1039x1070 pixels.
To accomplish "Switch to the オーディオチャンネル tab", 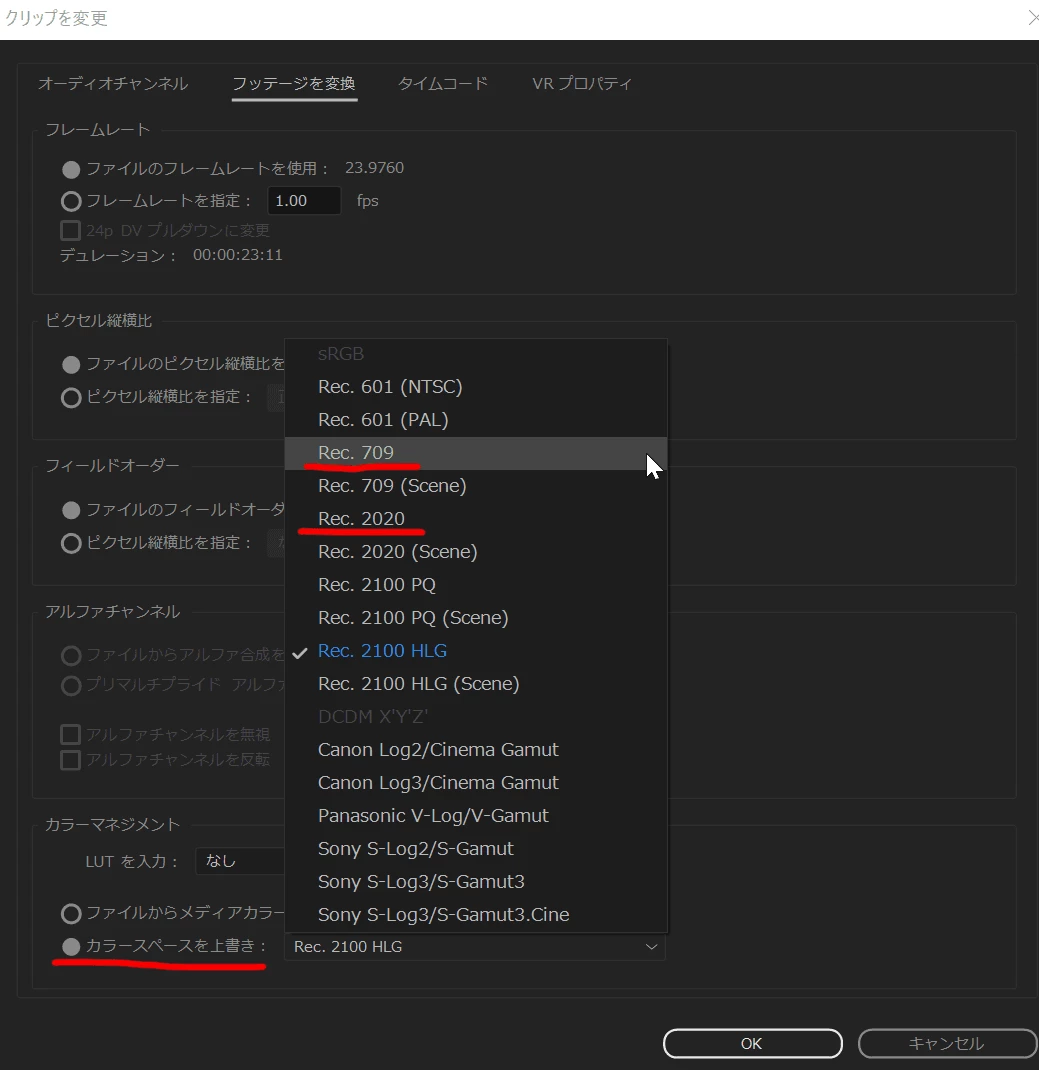I will 113,83.
